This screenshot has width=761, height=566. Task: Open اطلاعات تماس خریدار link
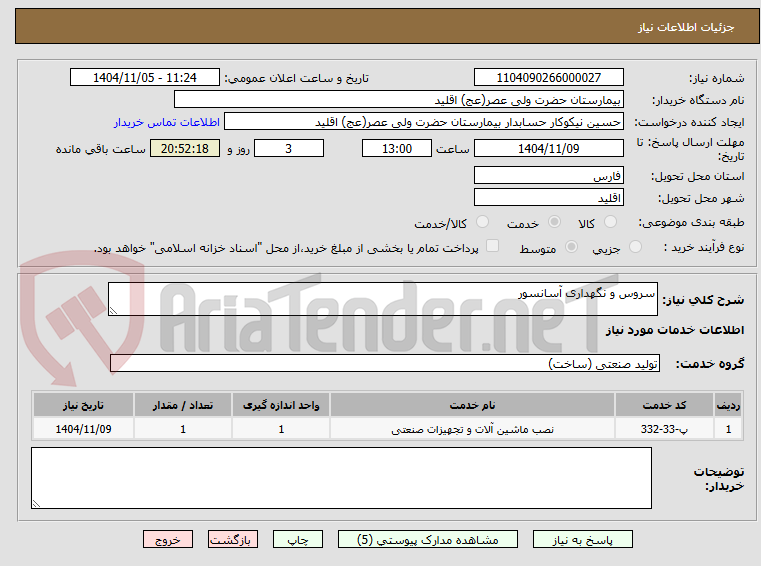click(x=166, y=122)
